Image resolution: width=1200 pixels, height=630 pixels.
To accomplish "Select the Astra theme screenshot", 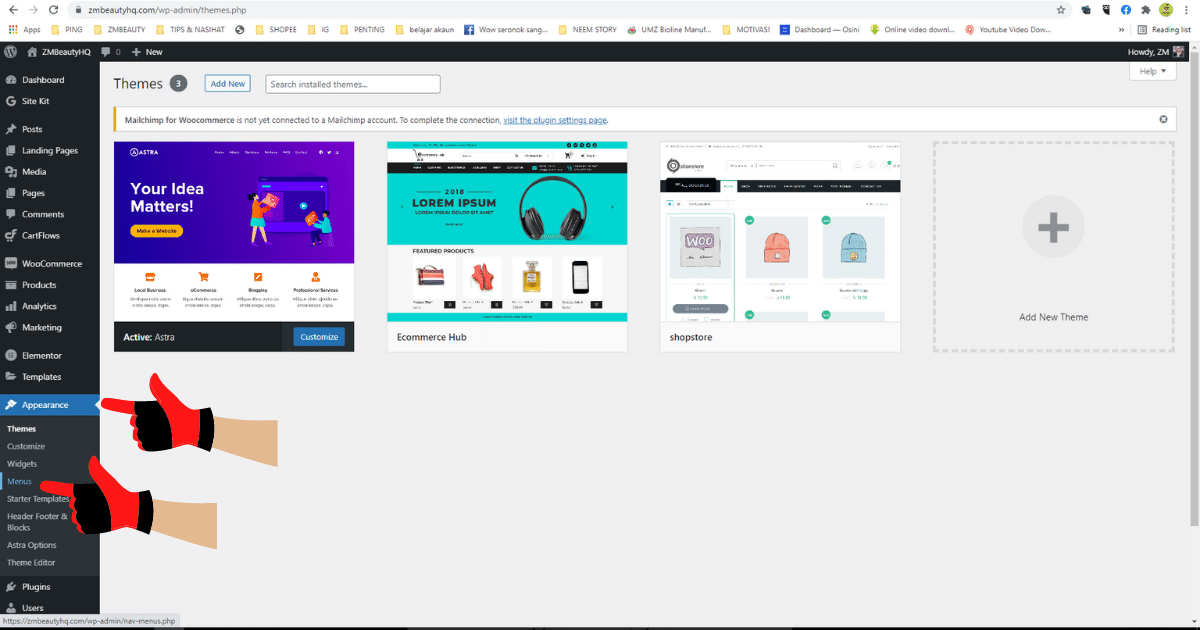I will point(234,232).
